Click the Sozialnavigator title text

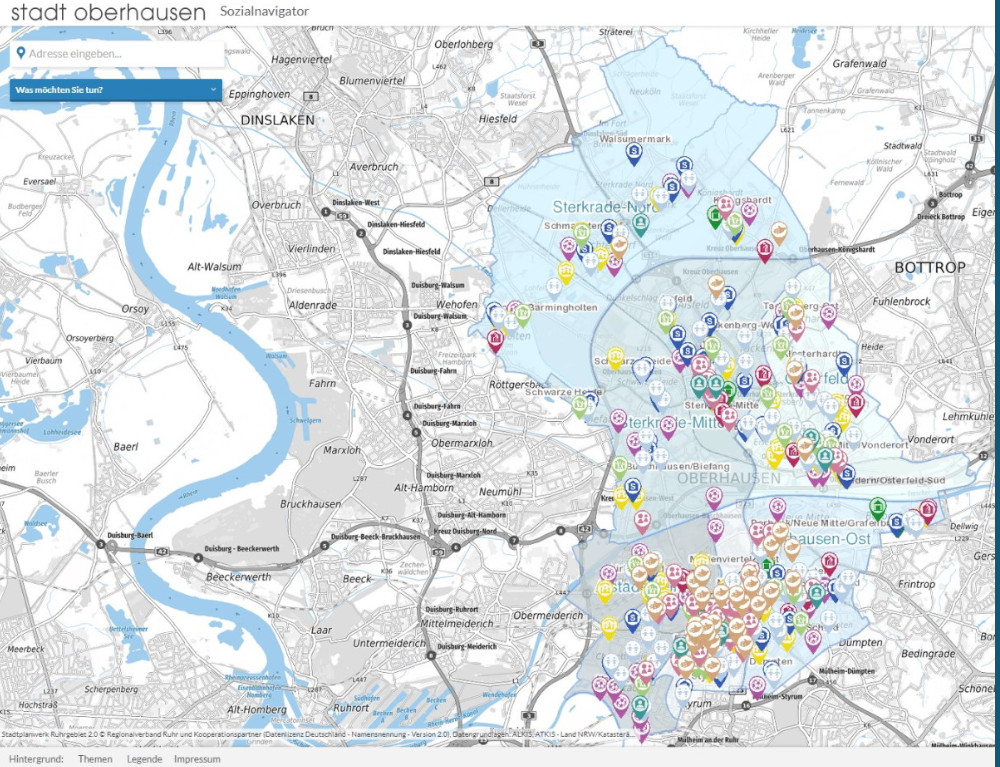point(264,11)
